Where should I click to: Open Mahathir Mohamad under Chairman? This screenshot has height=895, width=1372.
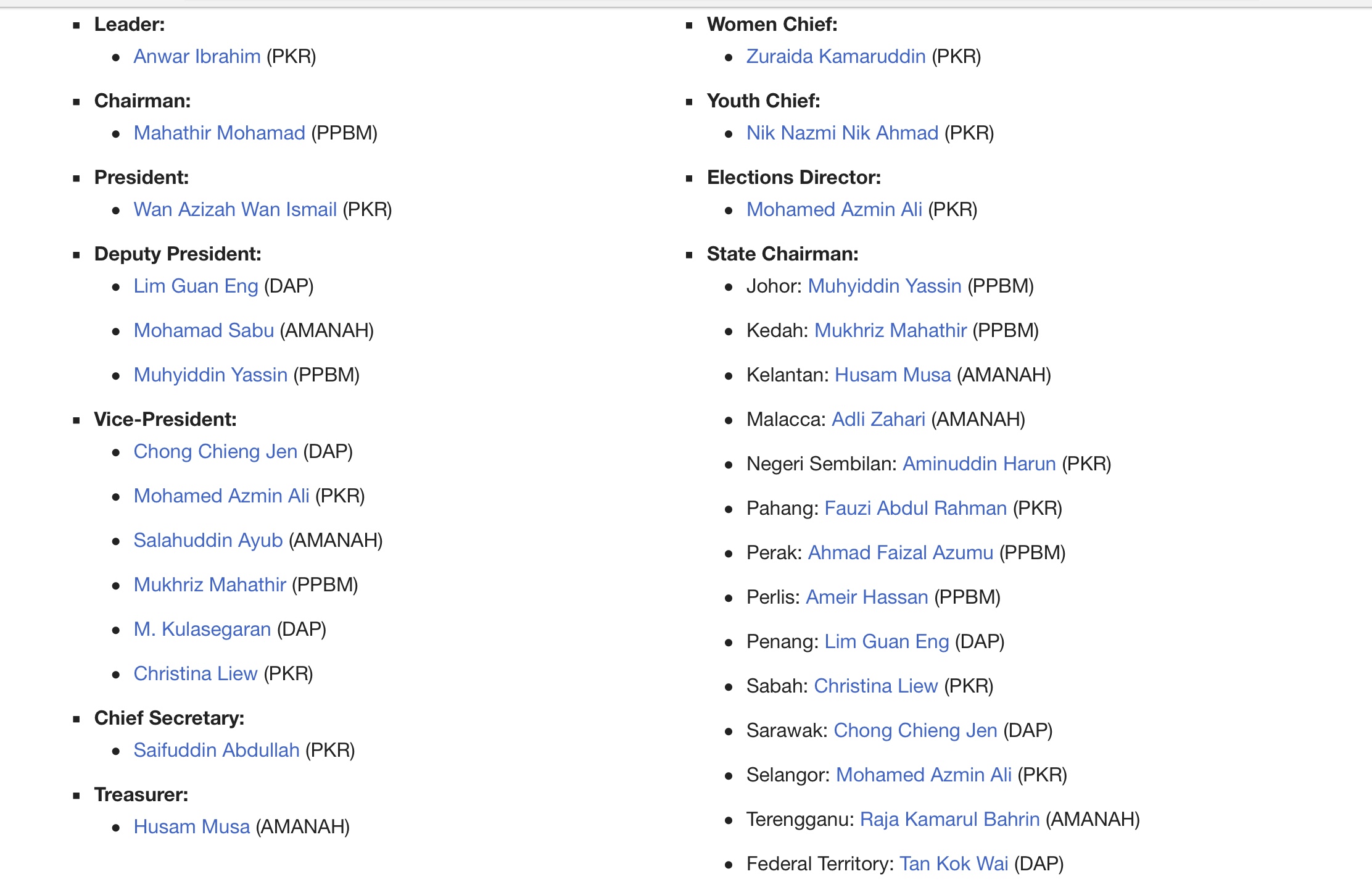click(219, 133)
